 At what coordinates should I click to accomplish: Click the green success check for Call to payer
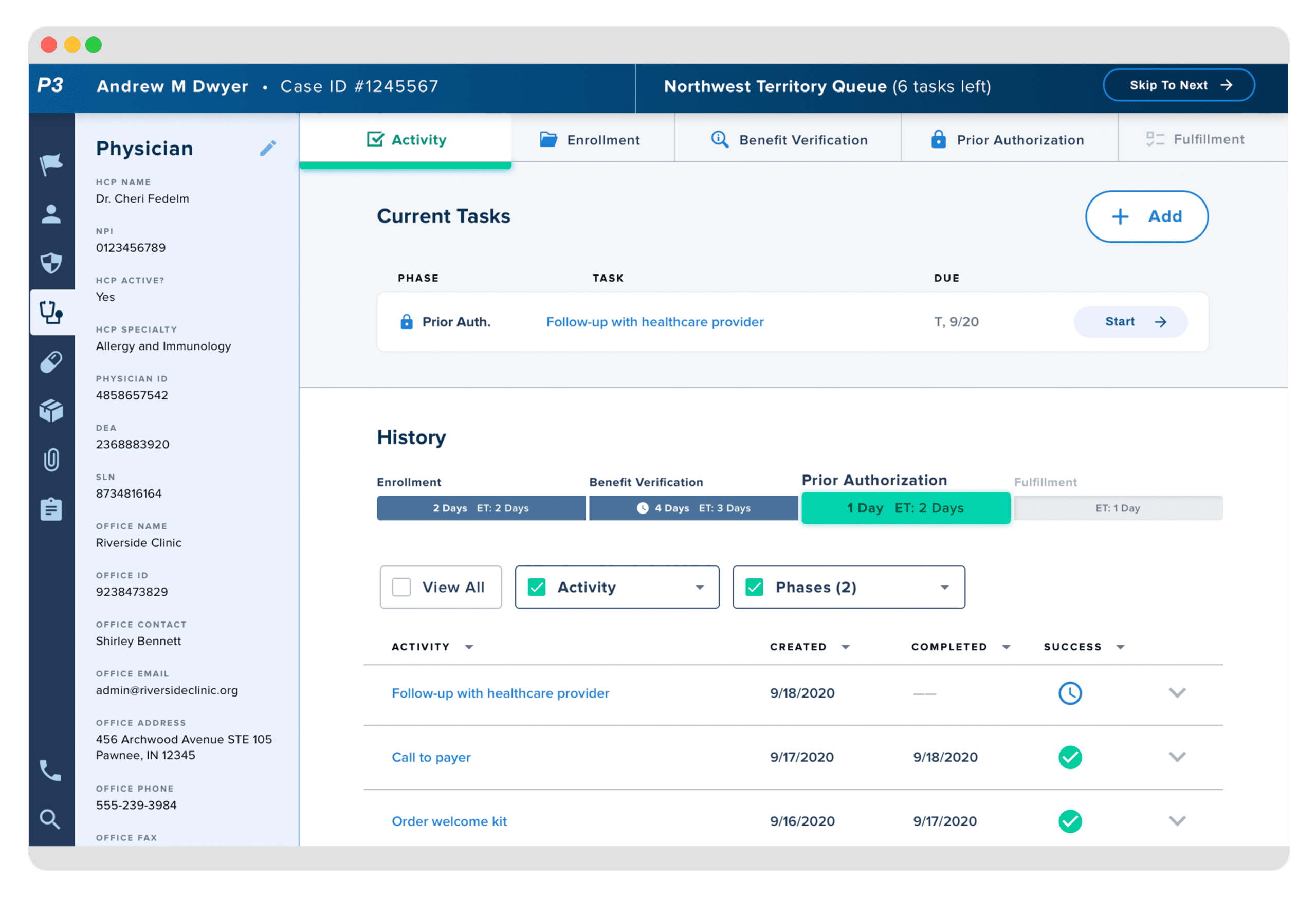(x=1070, y=757)
